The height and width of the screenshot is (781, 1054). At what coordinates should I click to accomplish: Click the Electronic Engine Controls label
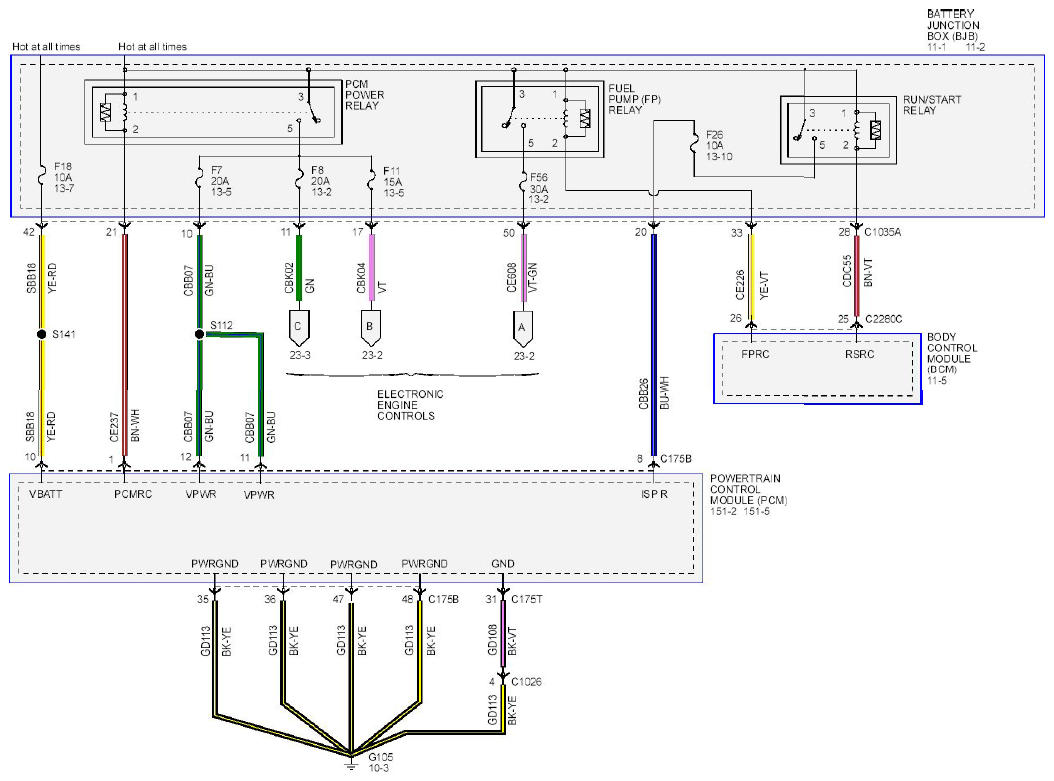pos(410,405)
